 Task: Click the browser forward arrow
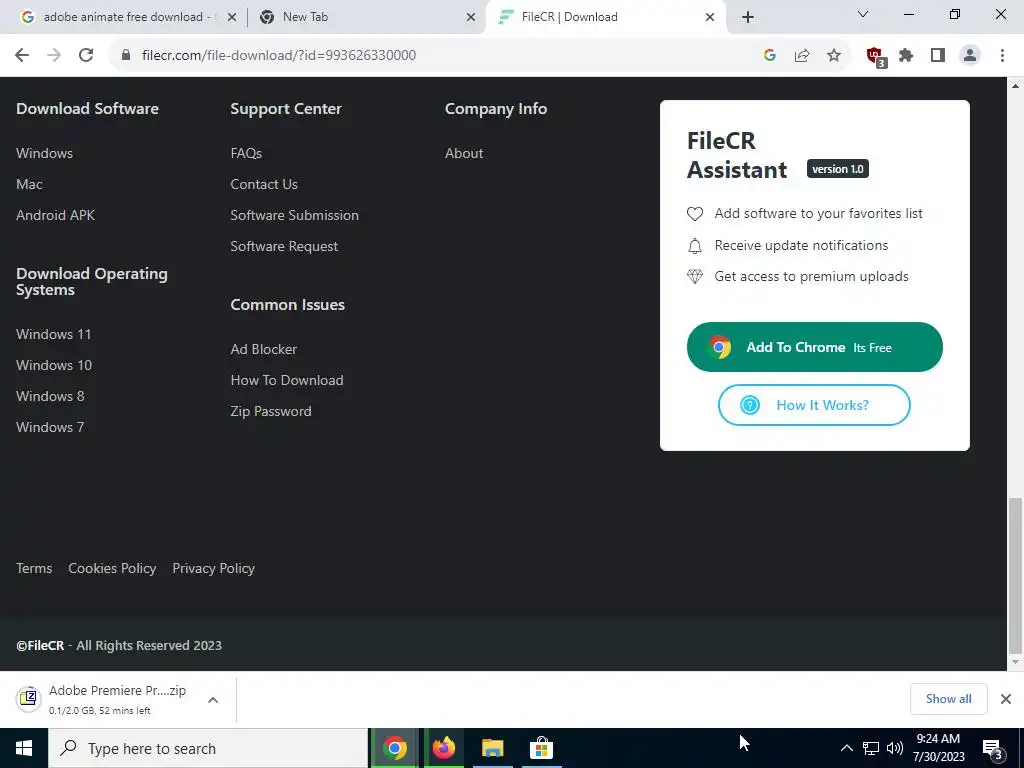(x=54, y=55)
